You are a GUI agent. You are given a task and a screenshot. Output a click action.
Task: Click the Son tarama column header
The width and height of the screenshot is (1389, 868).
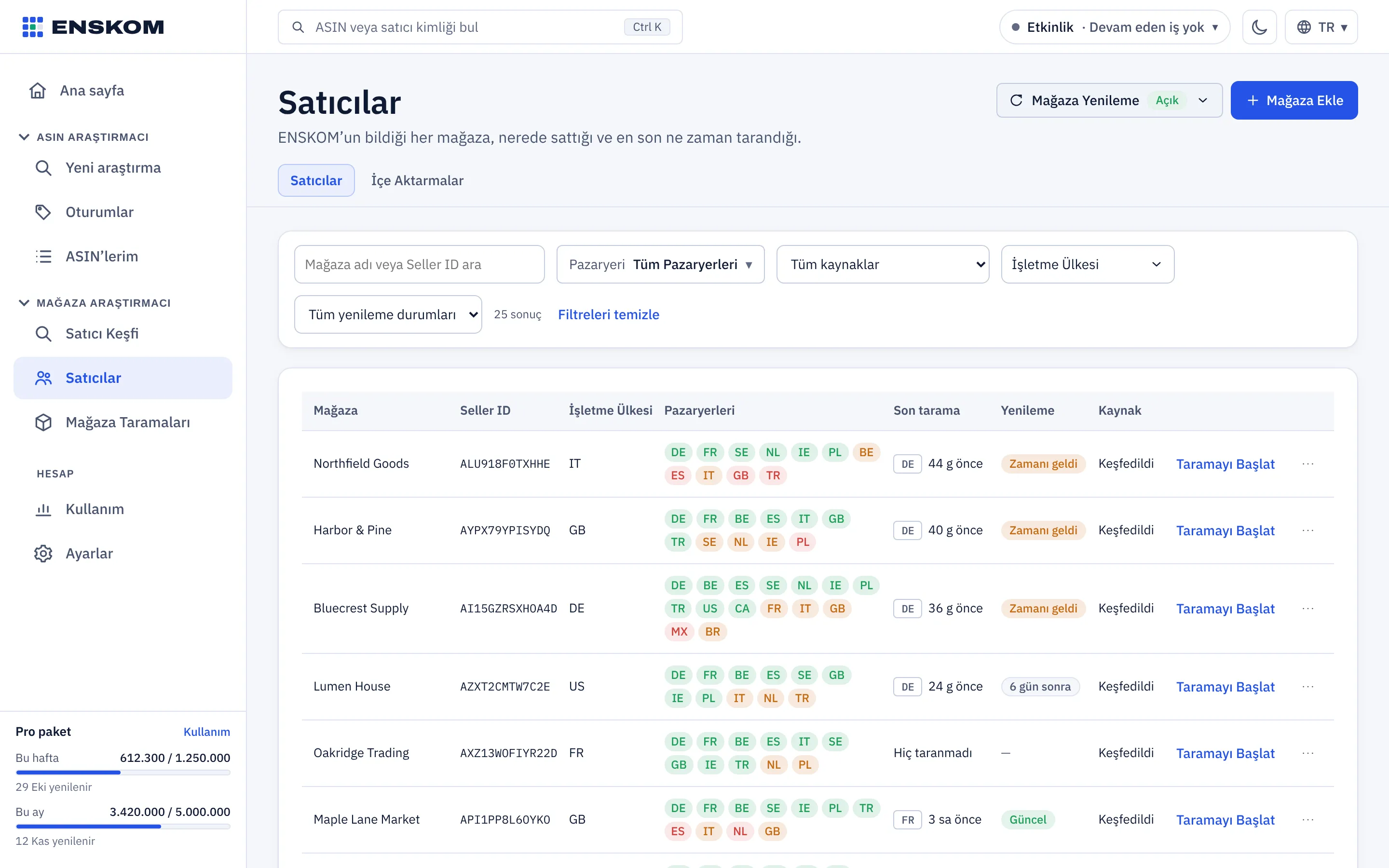pyautogui.click(x=926, y=410)
